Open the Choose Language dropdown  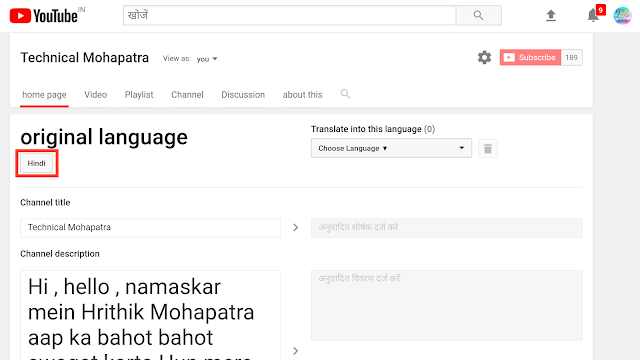point(391,148)
